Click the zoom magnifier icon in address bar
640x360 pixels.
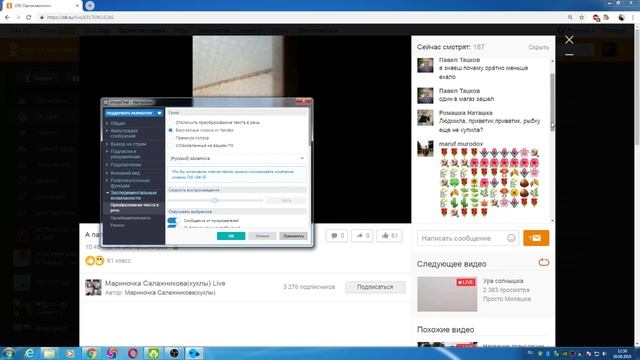570,18
